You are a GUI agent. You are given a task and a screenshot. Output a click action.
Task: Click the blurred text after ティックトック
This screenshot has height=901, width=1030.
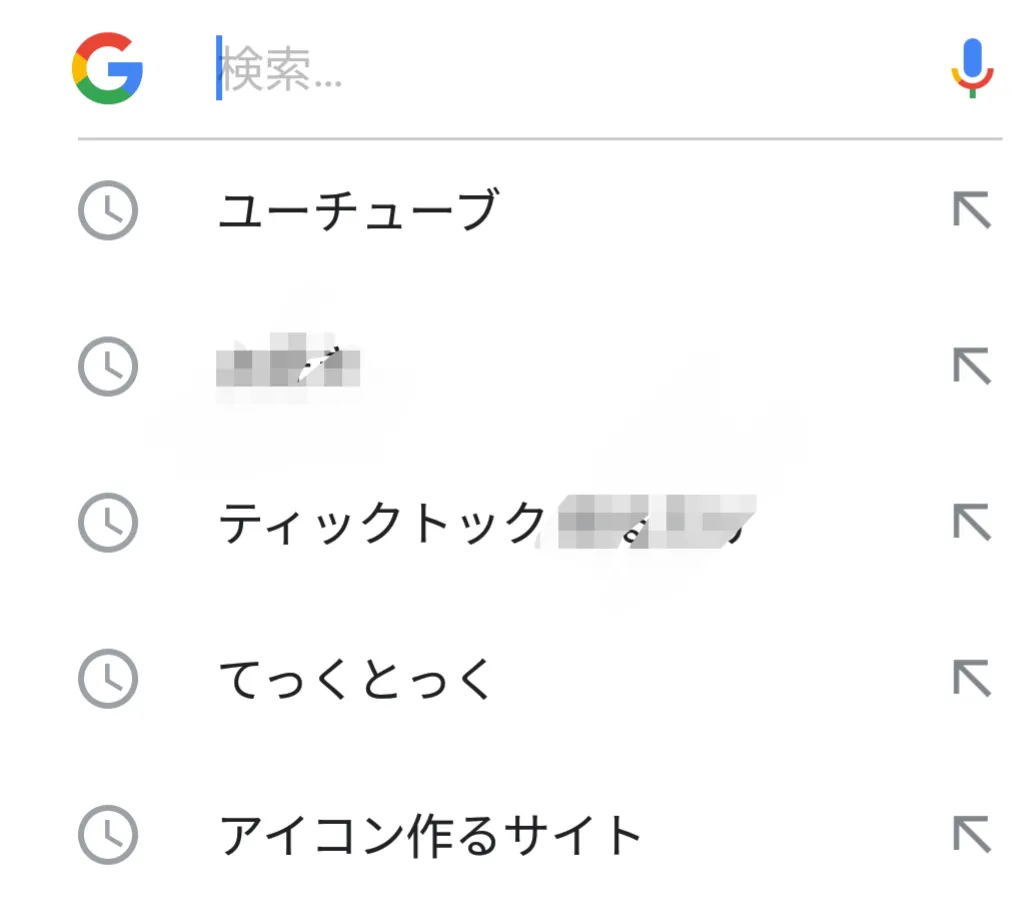coord(654,523)
